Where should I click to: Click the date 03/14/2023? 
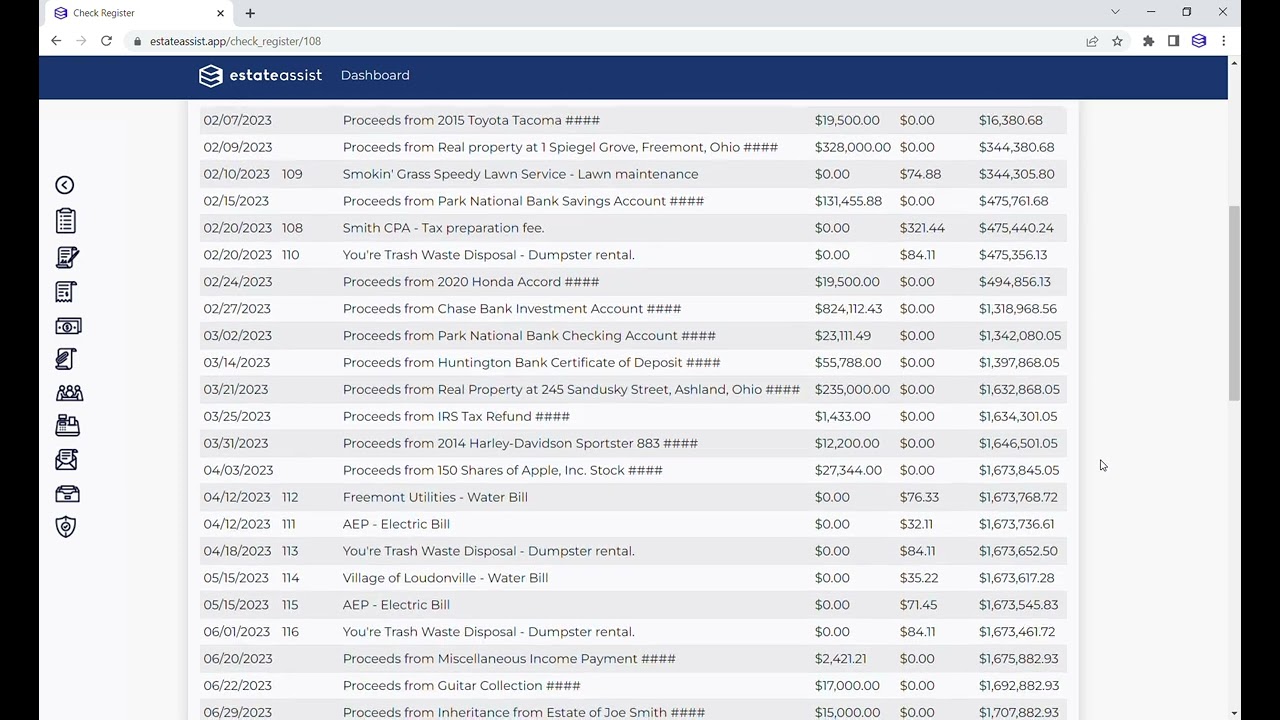(237, 363)
